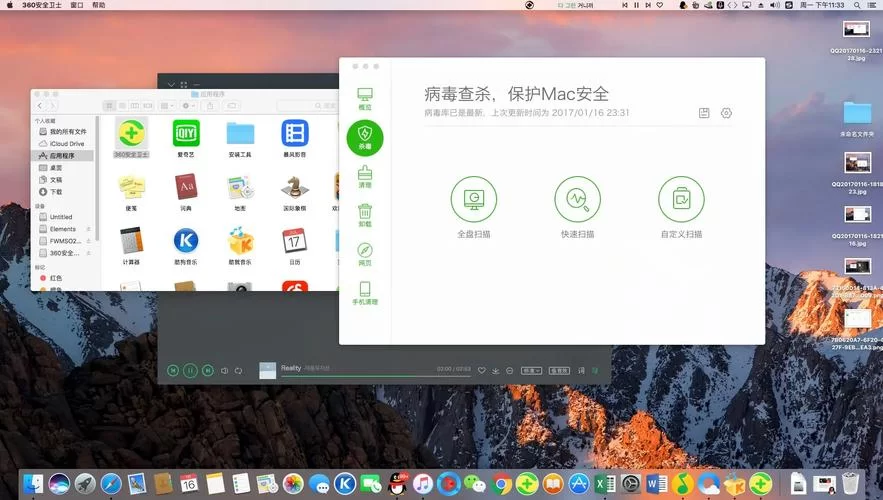Seek on the Reality song progress bar
The width and height of the screenshot is (883, 500).
click(376, 376)
